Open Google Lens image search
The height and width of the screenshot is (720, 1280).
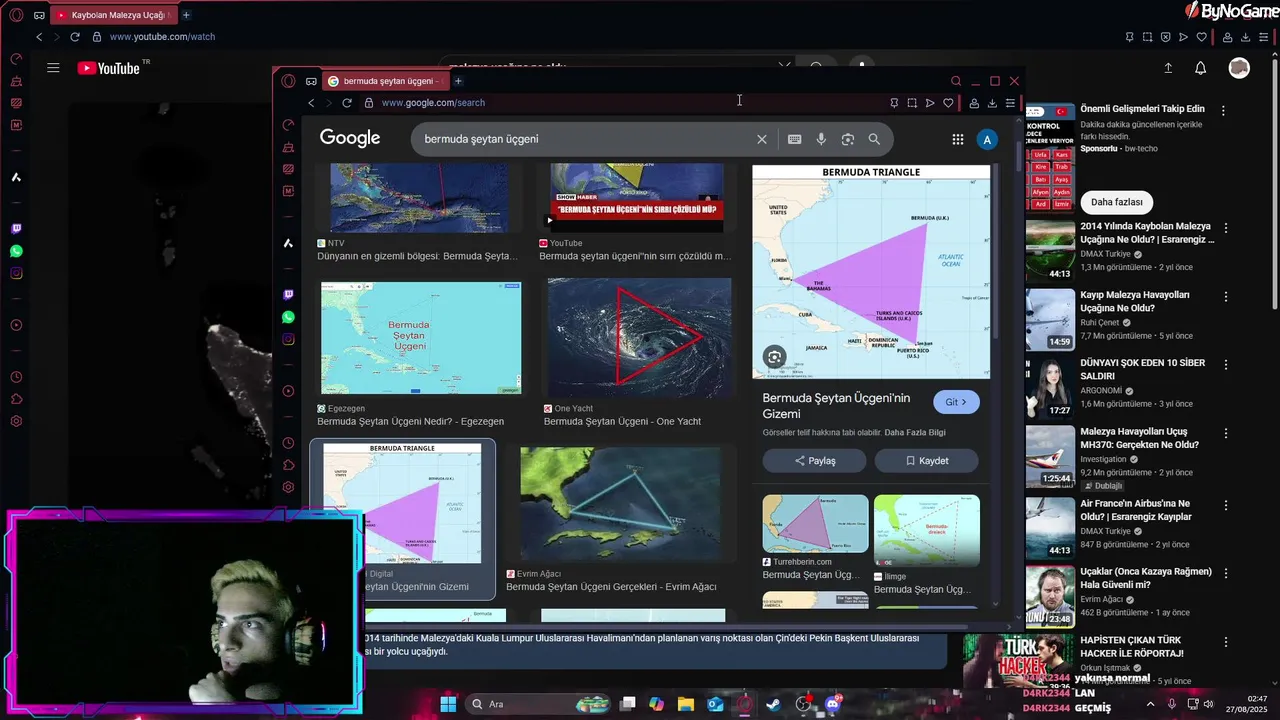[x=847, y=139]
